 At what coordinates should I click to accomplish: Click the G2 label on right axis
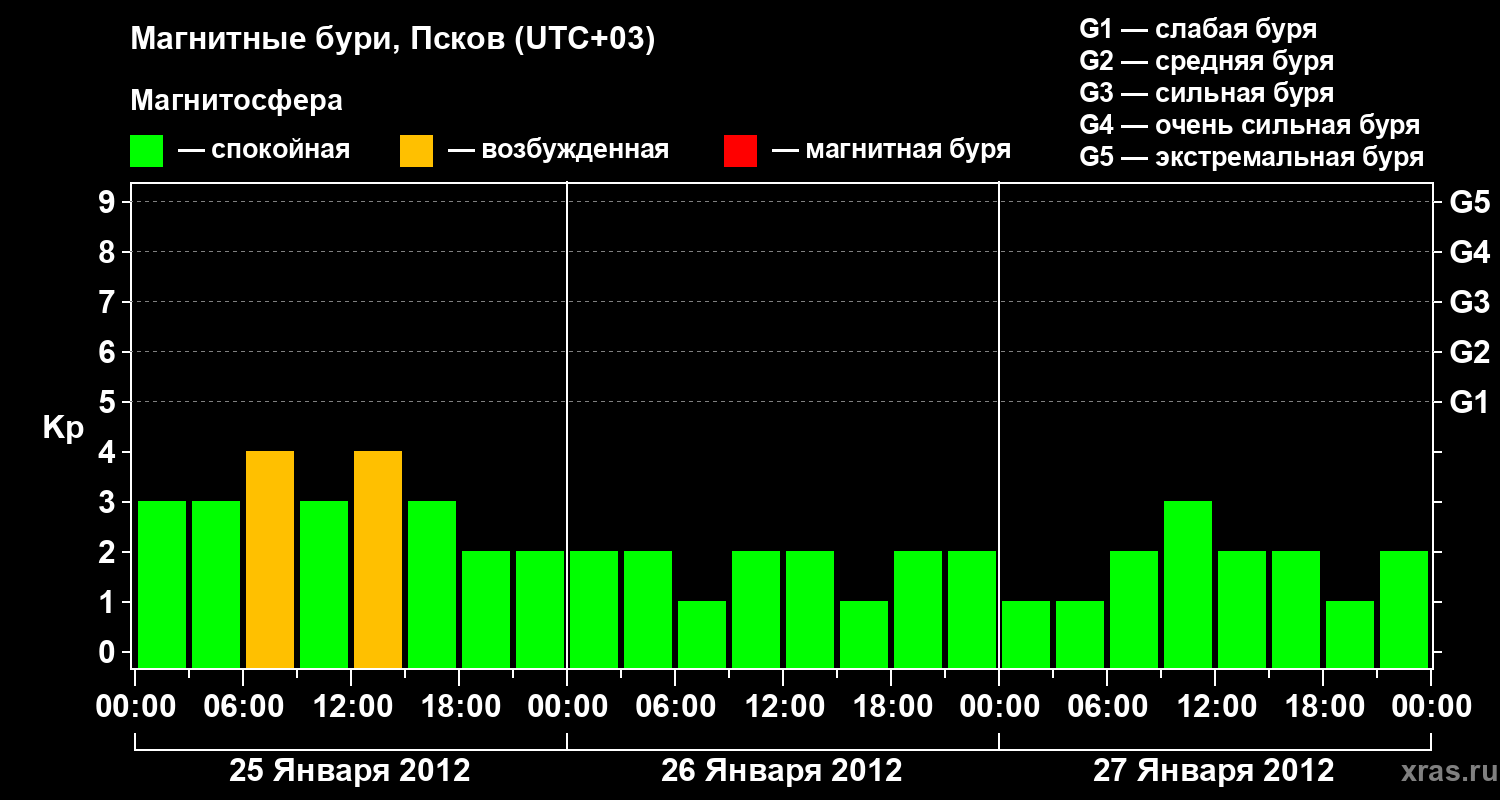pos(1469,353)
